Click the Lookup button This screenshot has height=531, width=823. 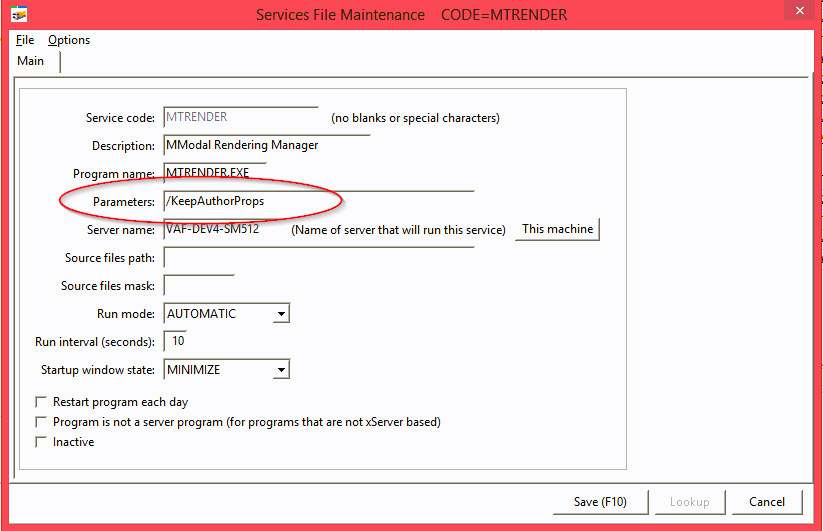coord(689,502)
